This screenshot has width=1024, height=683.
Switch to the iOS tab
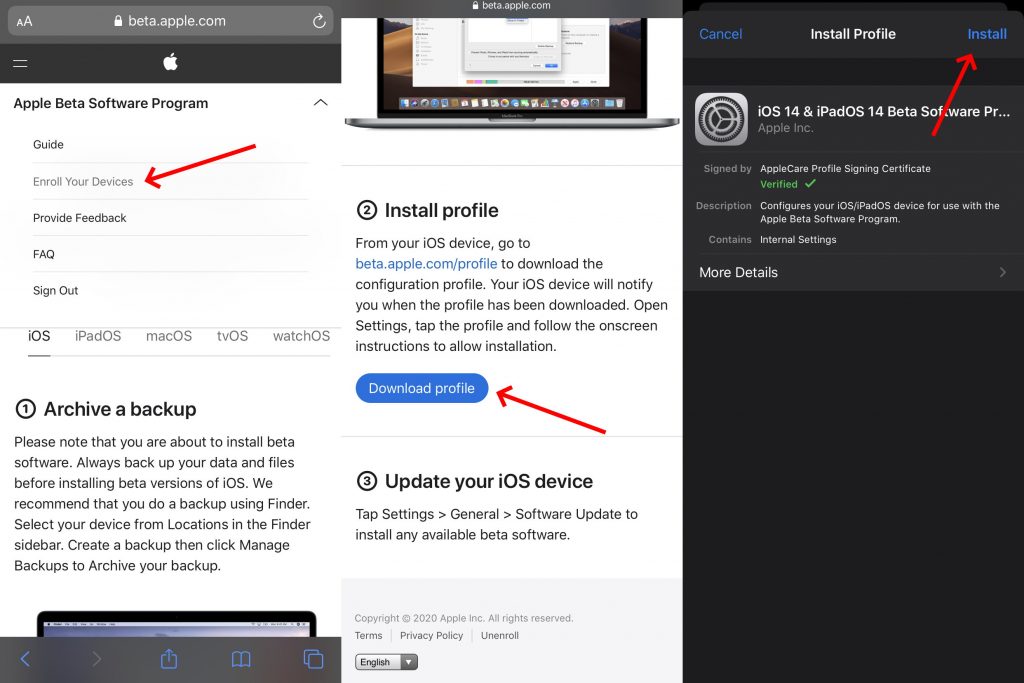(x=39, y=336)
